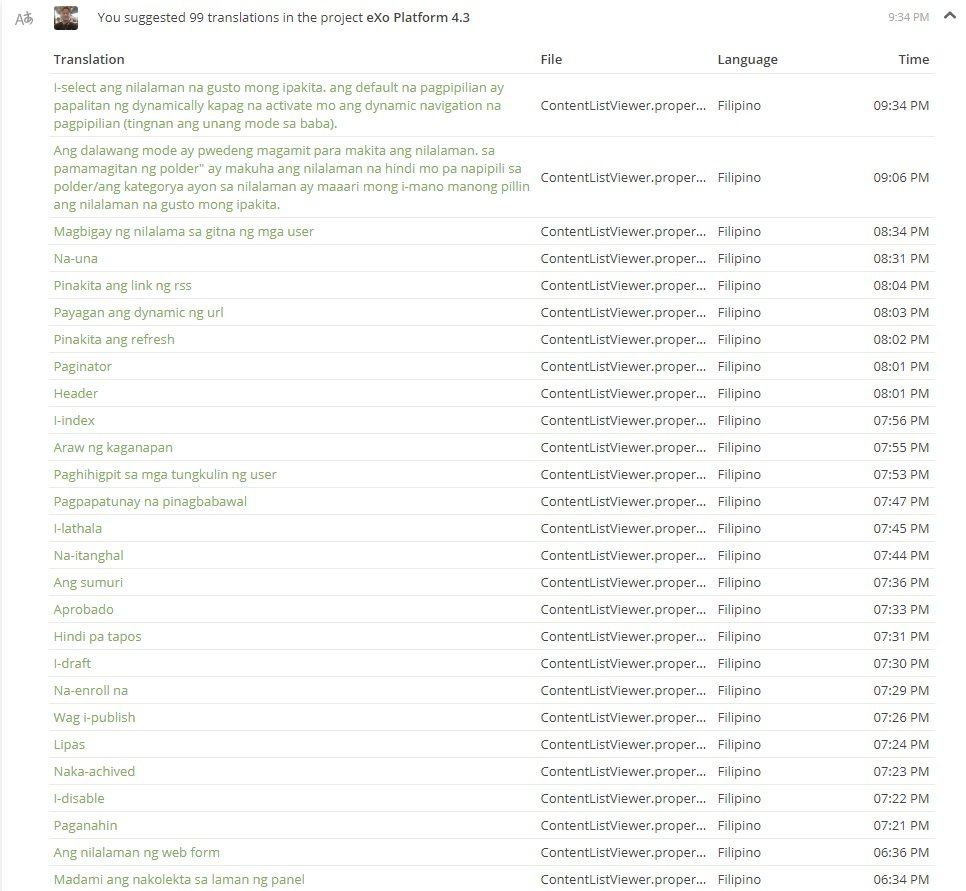The image size is (966, 891).
Task: Collapse the translations activity list
Action: [x=948, y=16]
